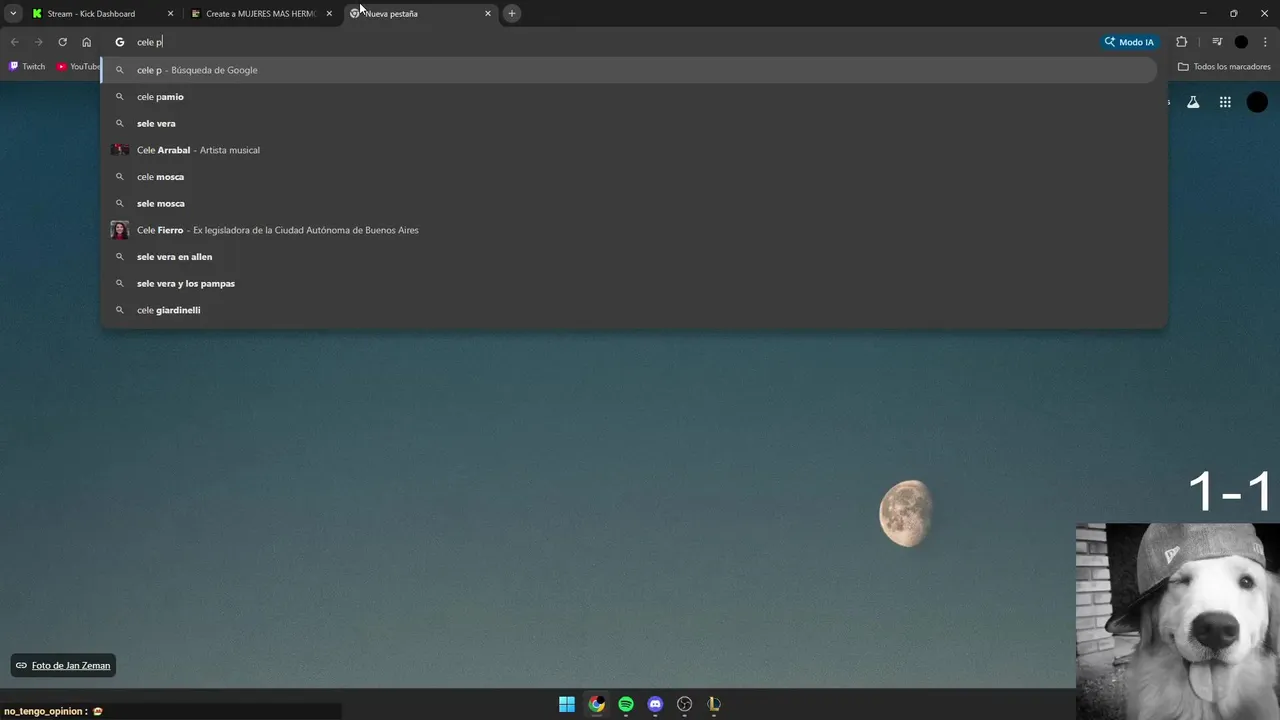This screenshot has width=1280, height=720.
Task: Close the Create a MUJERES MAS HERMO tab
Action: click(329, 13)
